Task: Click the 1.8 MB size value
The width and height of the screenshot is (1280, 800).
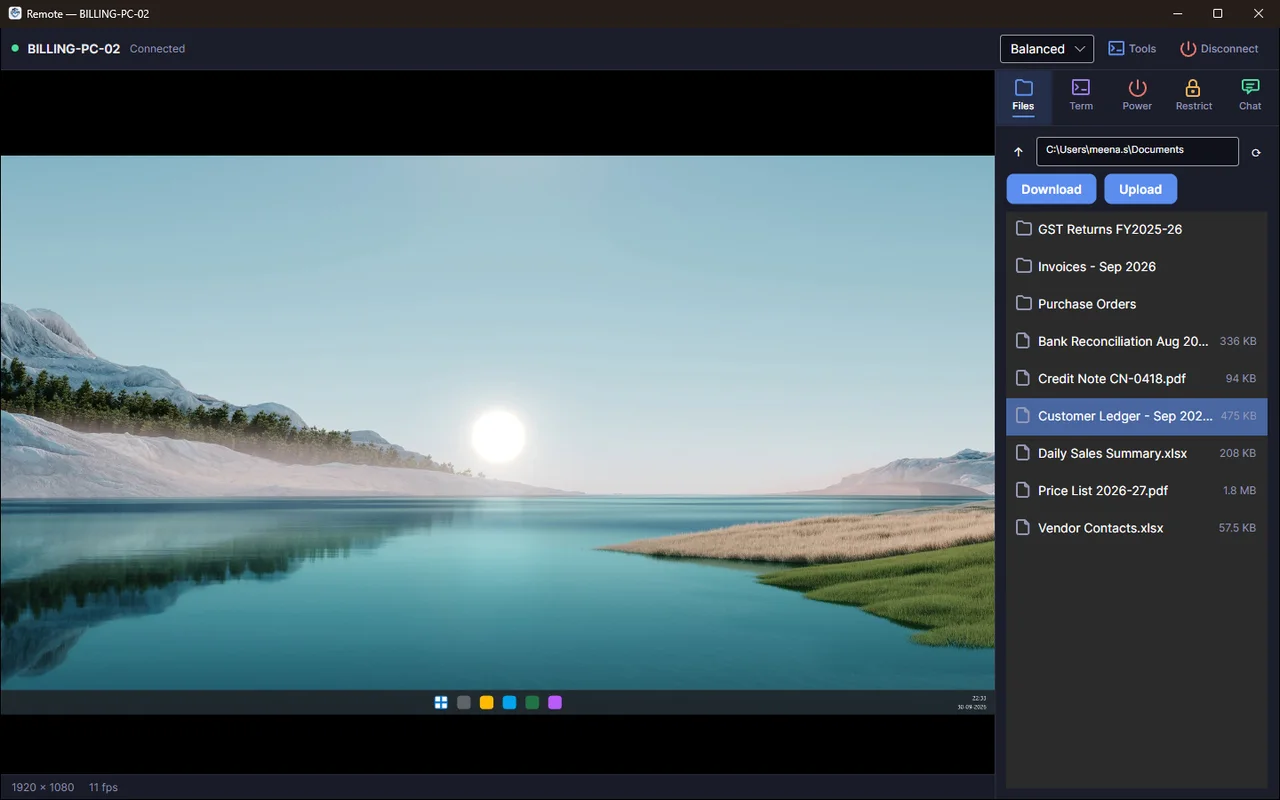Action: 1239,490
